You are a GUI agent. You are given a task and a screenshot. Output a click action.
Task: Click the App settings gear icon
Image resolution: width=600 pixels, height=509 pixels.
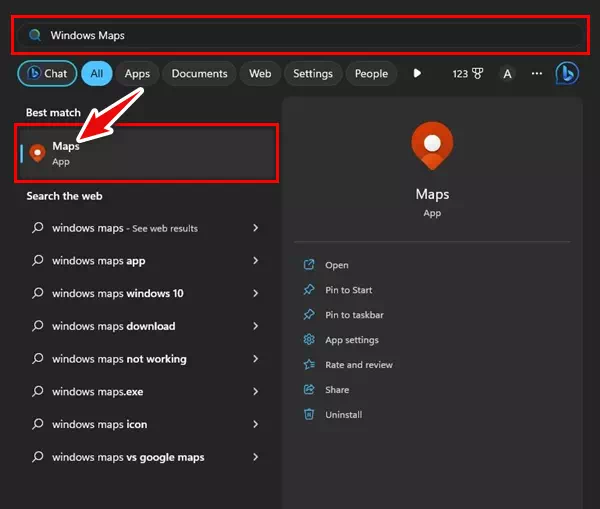309,339
